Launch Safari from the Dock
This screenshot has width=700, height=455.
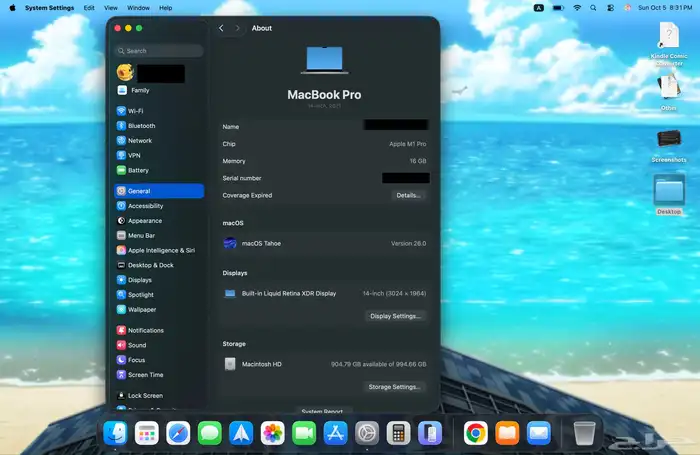click(x=178, y=433)
